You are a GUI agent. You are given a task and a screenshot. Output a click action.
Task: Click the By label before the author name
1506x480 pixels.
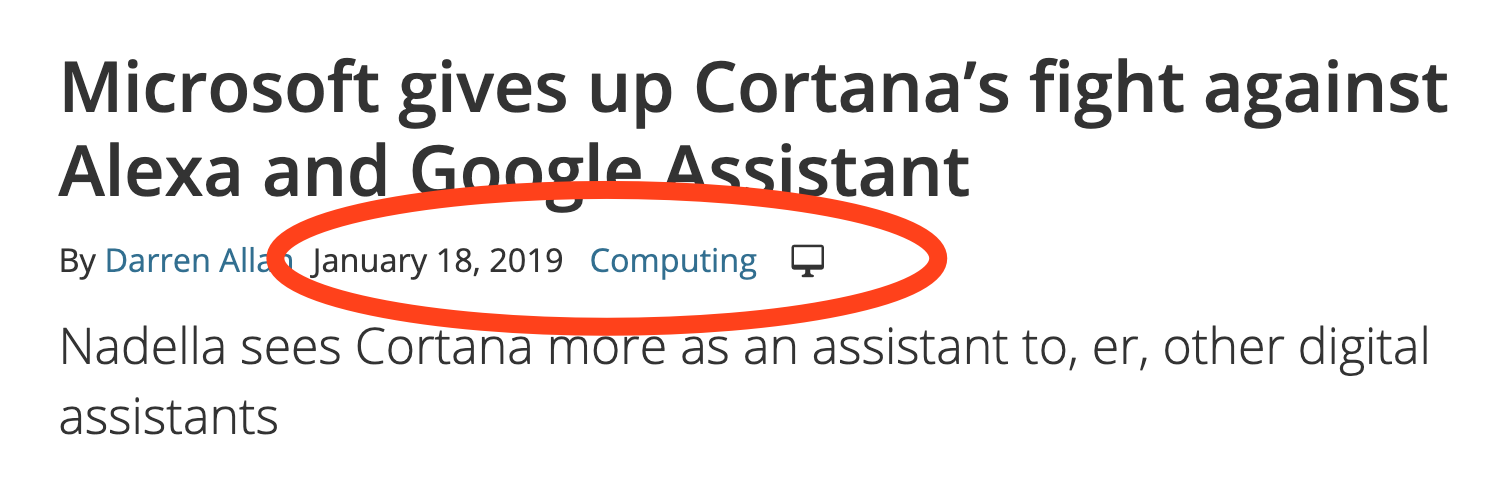[76, 262]
